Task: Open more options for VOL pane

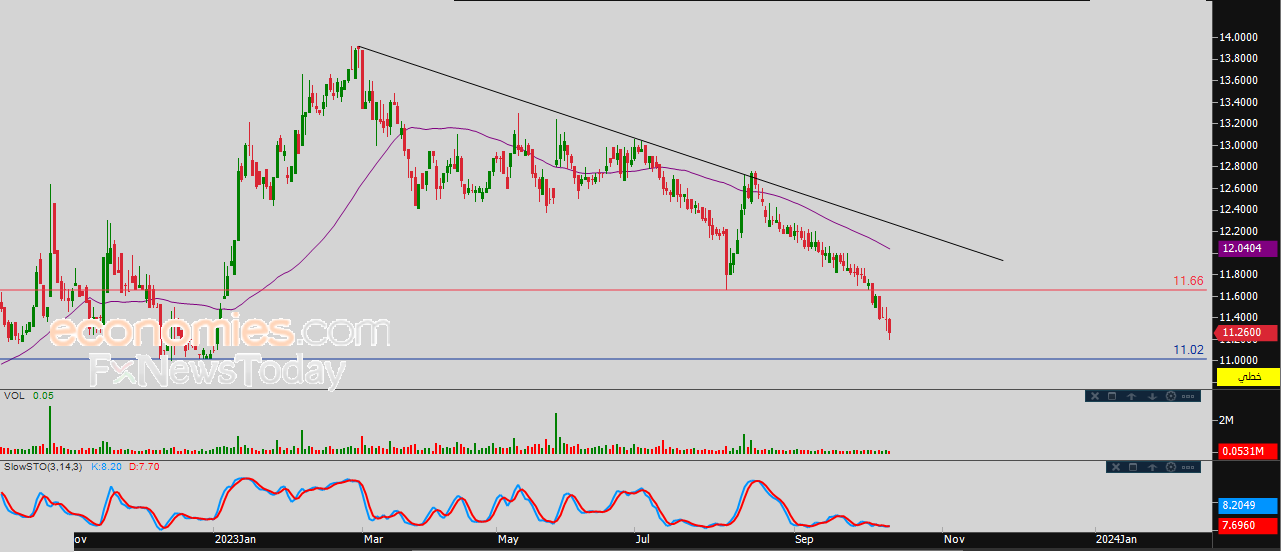Action: 1188,396
